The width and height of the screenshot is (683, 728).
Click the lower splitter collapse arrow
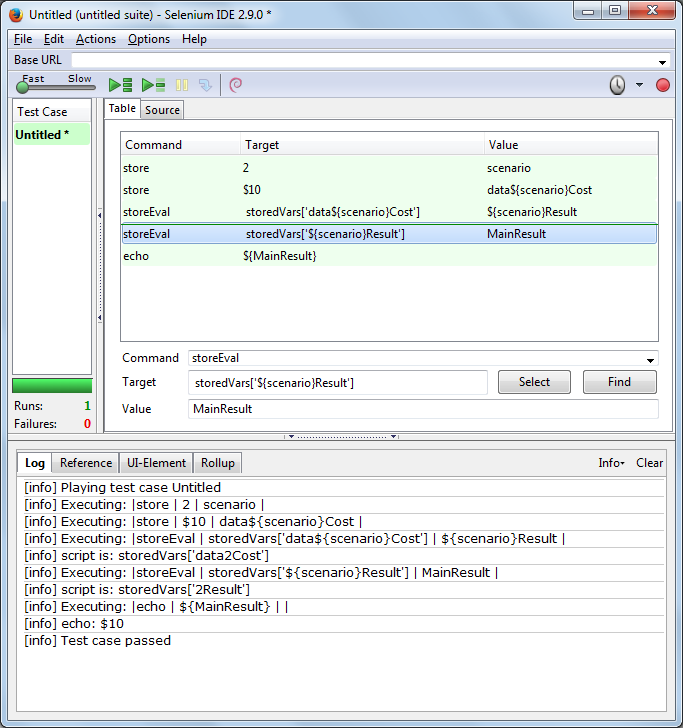click(99, 318)
